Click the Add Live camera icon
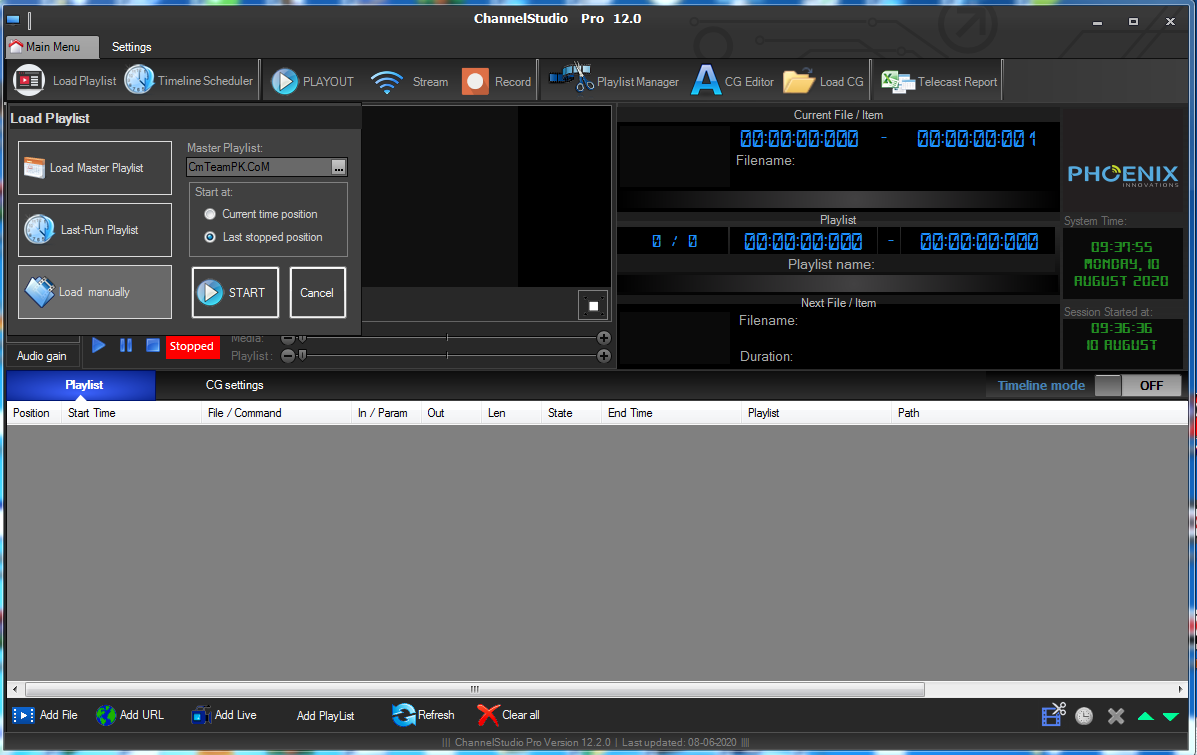 coord(201,715)
